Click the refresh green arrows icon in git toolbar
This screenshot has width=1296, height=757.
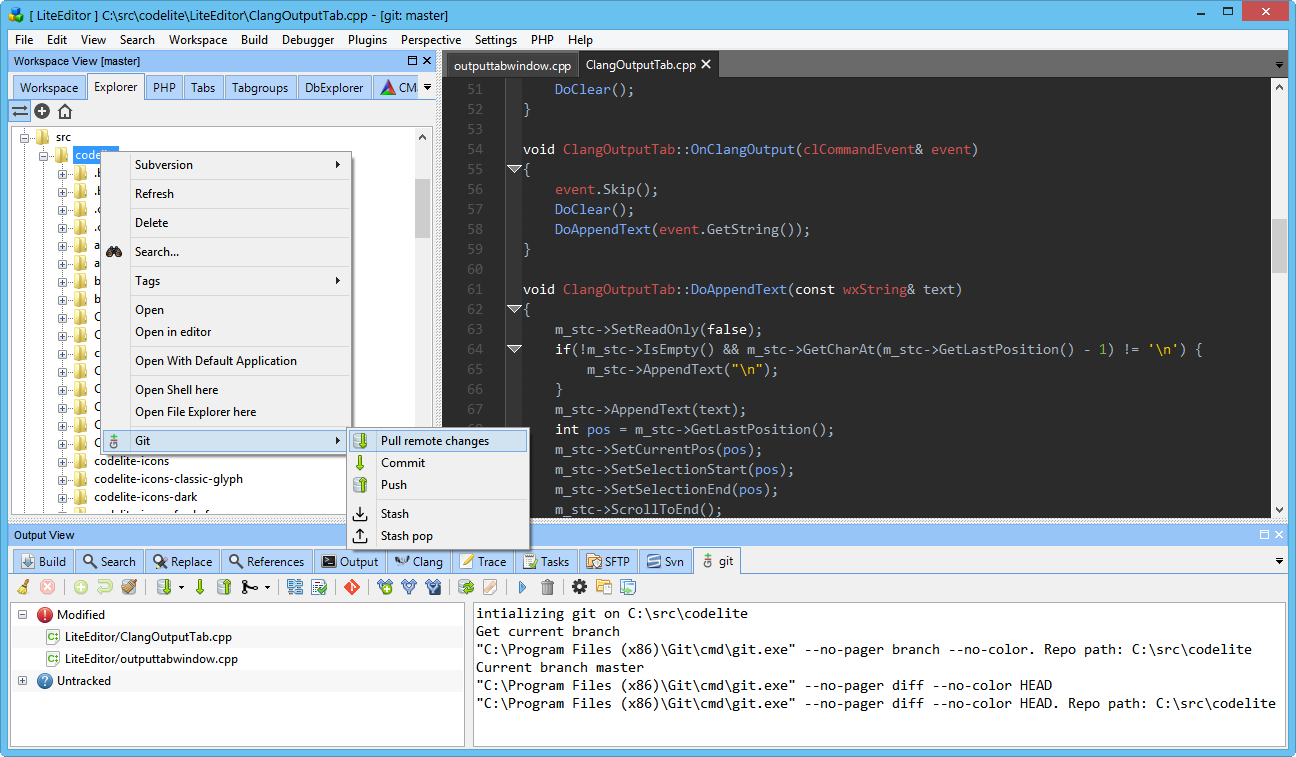[x=466, y=587]
